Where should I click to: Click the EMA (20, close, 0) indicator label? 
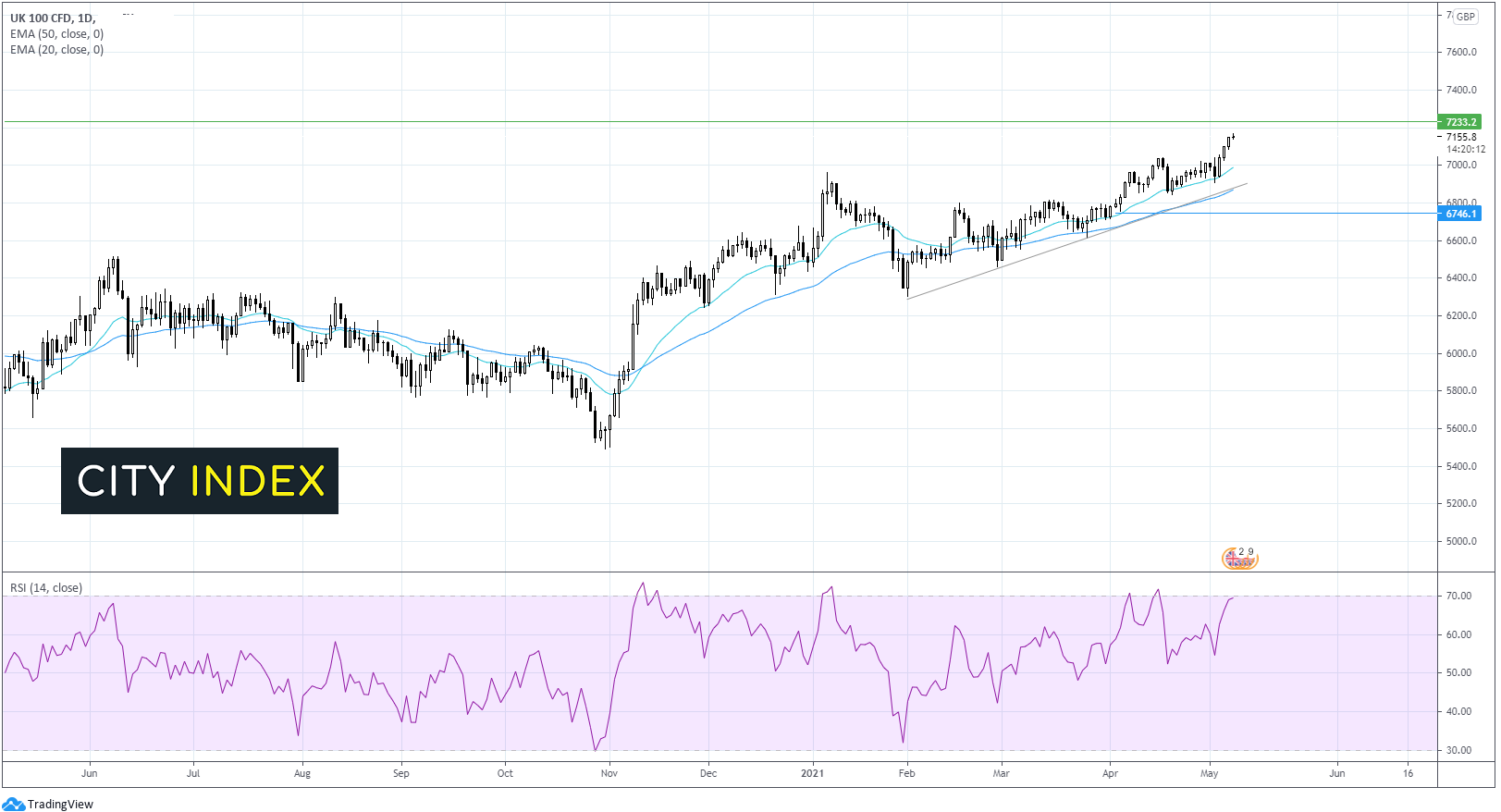(x=56, y=50)
